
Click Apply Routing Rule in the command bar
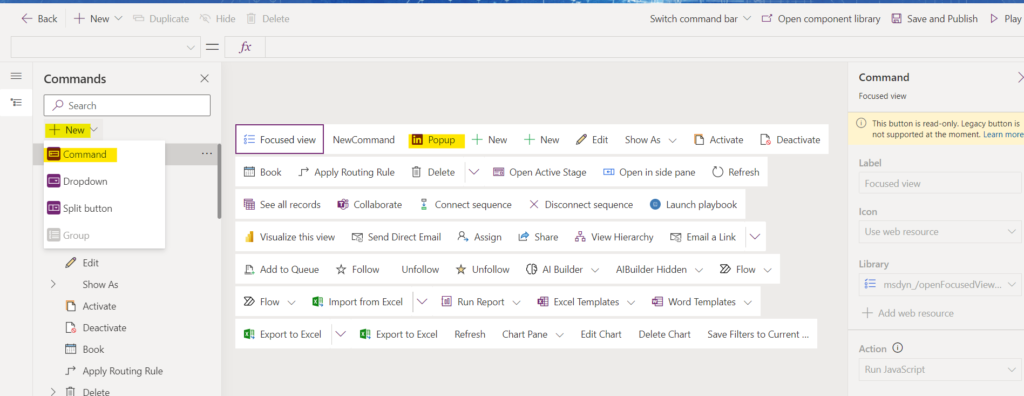coord(346,172)
